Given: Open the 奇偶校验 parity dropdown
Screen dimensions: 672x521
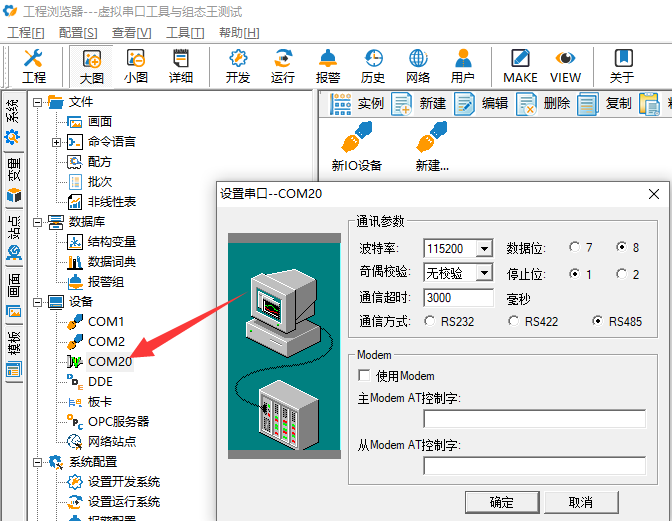Looking at the screenshot, I should pos(484,273).
